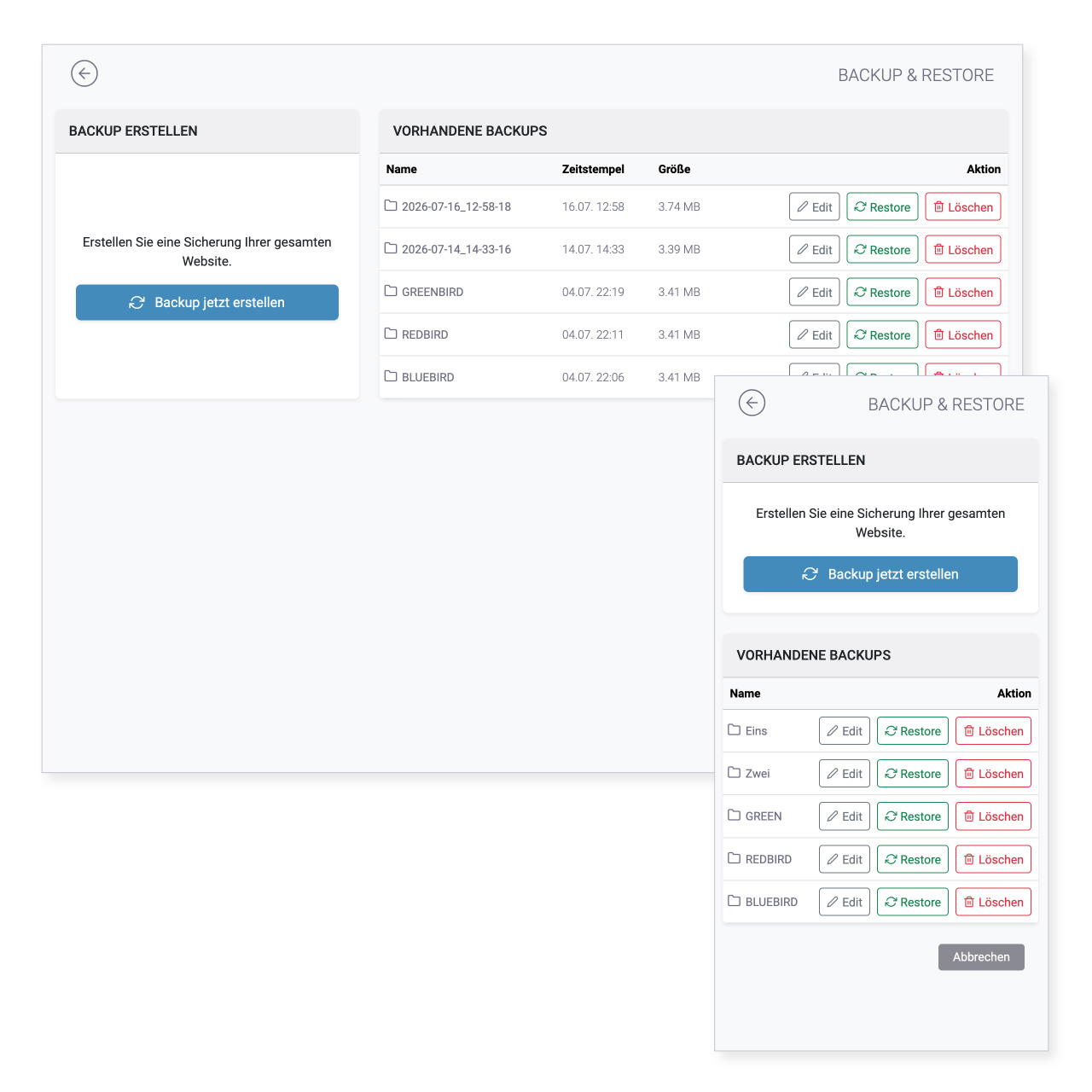The image size is (1092, 1092).
Task: Click folder icon beside REDBIRD in mobile panel
Action: pyautogui.click(x=735, y=857)
